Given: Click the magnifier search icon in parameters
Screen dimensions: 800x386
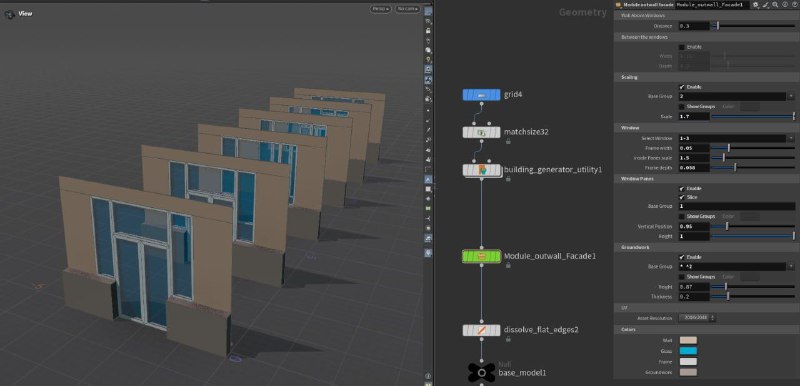Looking at the screenshot, I should [775, 4].
